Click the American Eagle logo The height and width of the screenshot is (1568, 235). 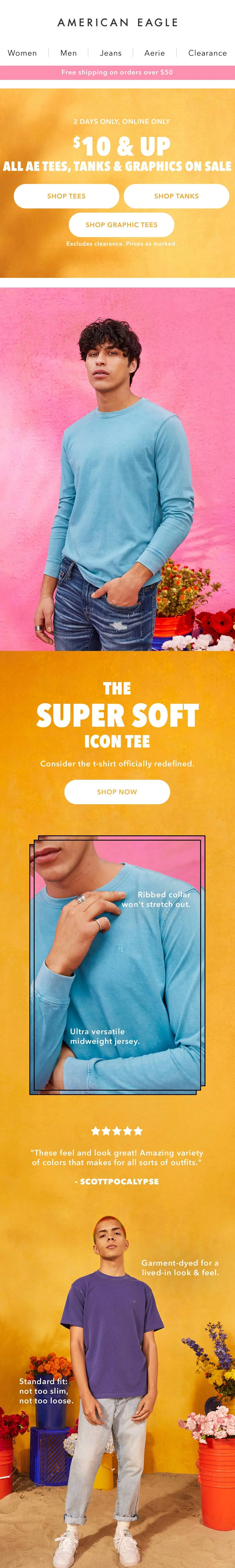(117, 23)
